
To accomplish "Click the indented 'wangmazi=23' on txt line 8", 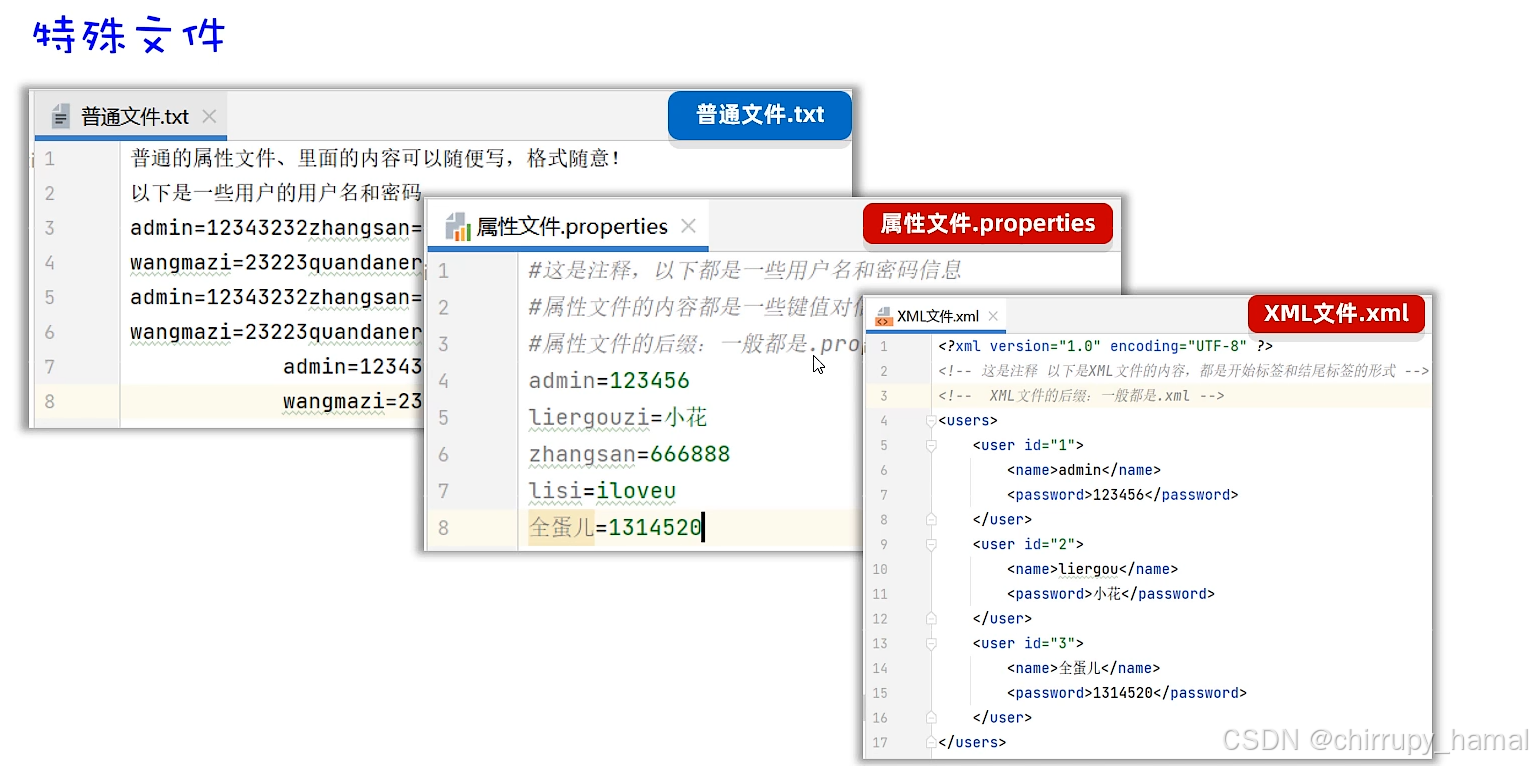I will click(x=353, y=402).
